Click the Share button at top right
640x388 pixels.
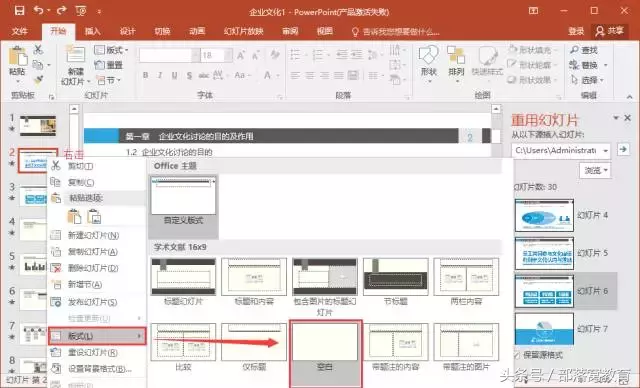click(x=610, y=31)
